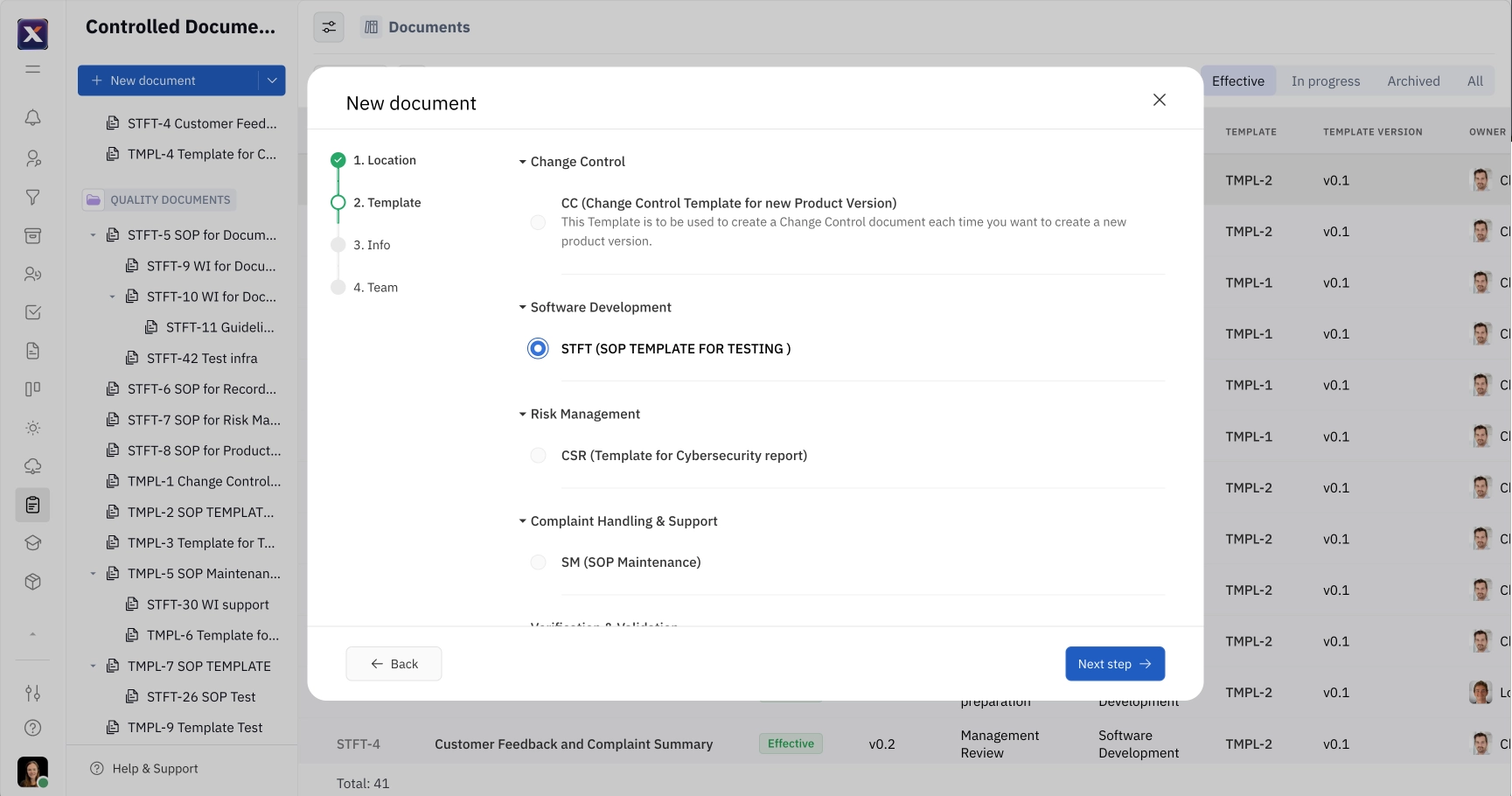1512x796 pixels.
Task: Click the Back button in the dialog
Action: click(x=393, y=663)
